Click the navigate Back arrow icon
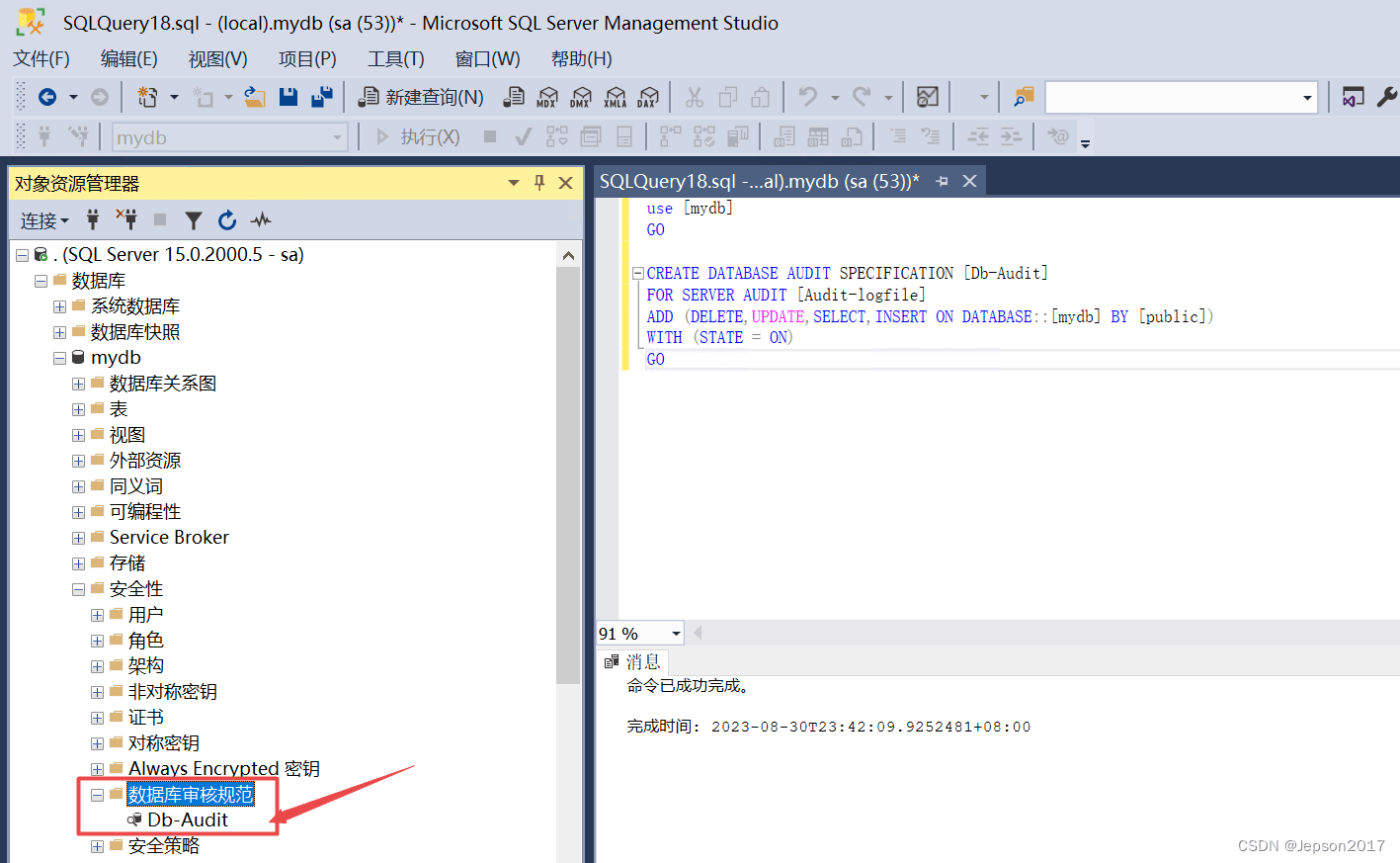 (x=46, y=97)
